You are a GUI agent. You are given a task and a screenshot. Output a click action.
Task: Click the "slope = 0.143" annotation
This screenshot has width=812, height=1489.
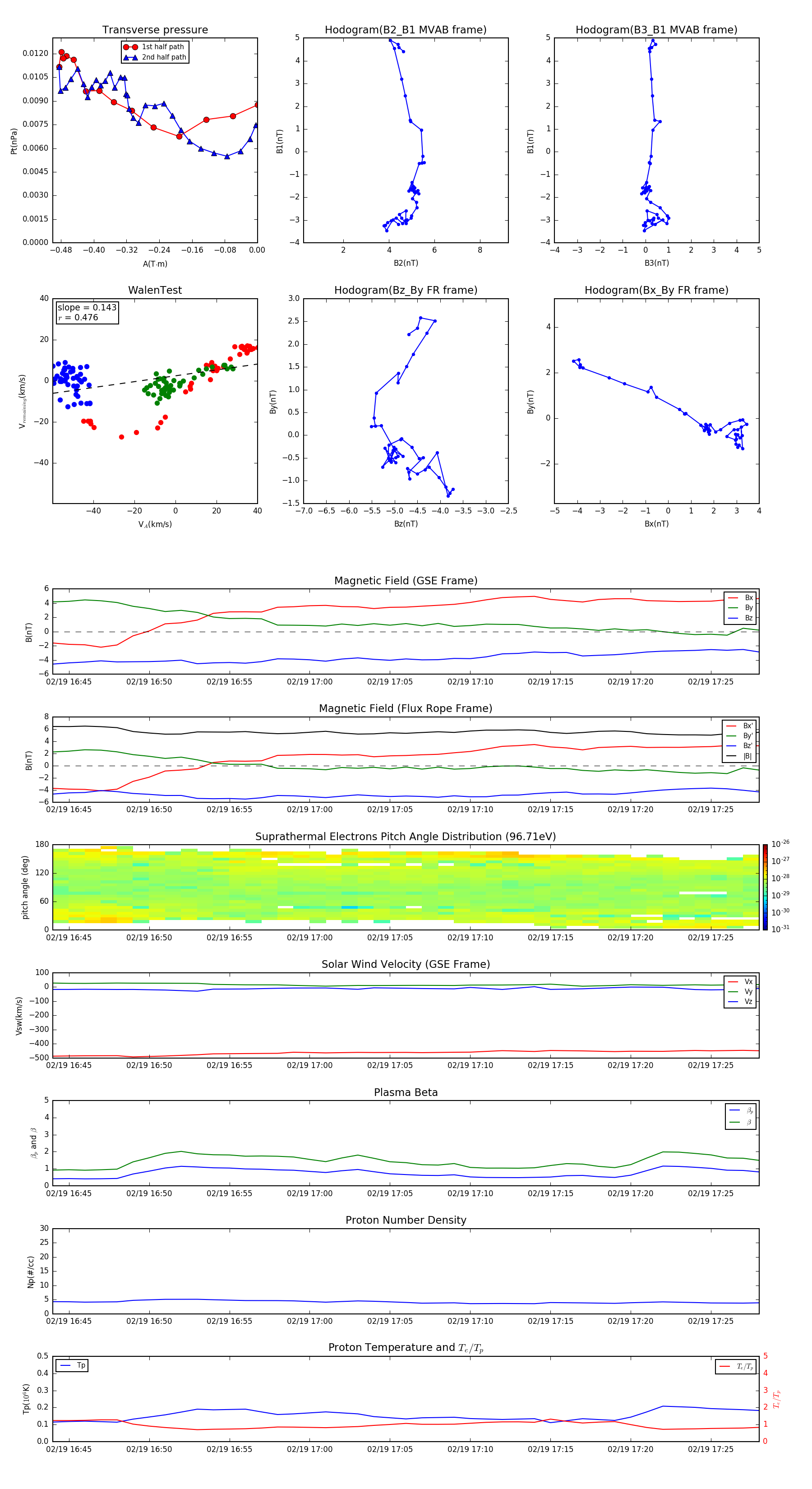(87, 308)
